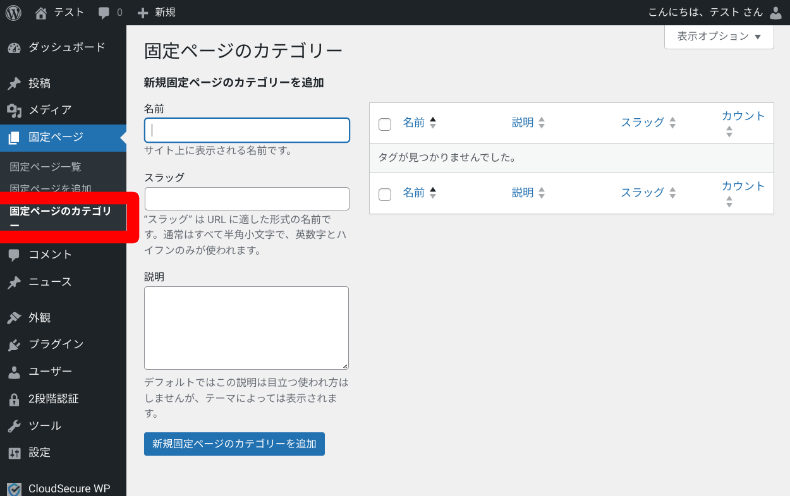Screen dimensions: 790x496
Task: Open the comments bubble icon in admin bar
Action: tap(104, 13)
